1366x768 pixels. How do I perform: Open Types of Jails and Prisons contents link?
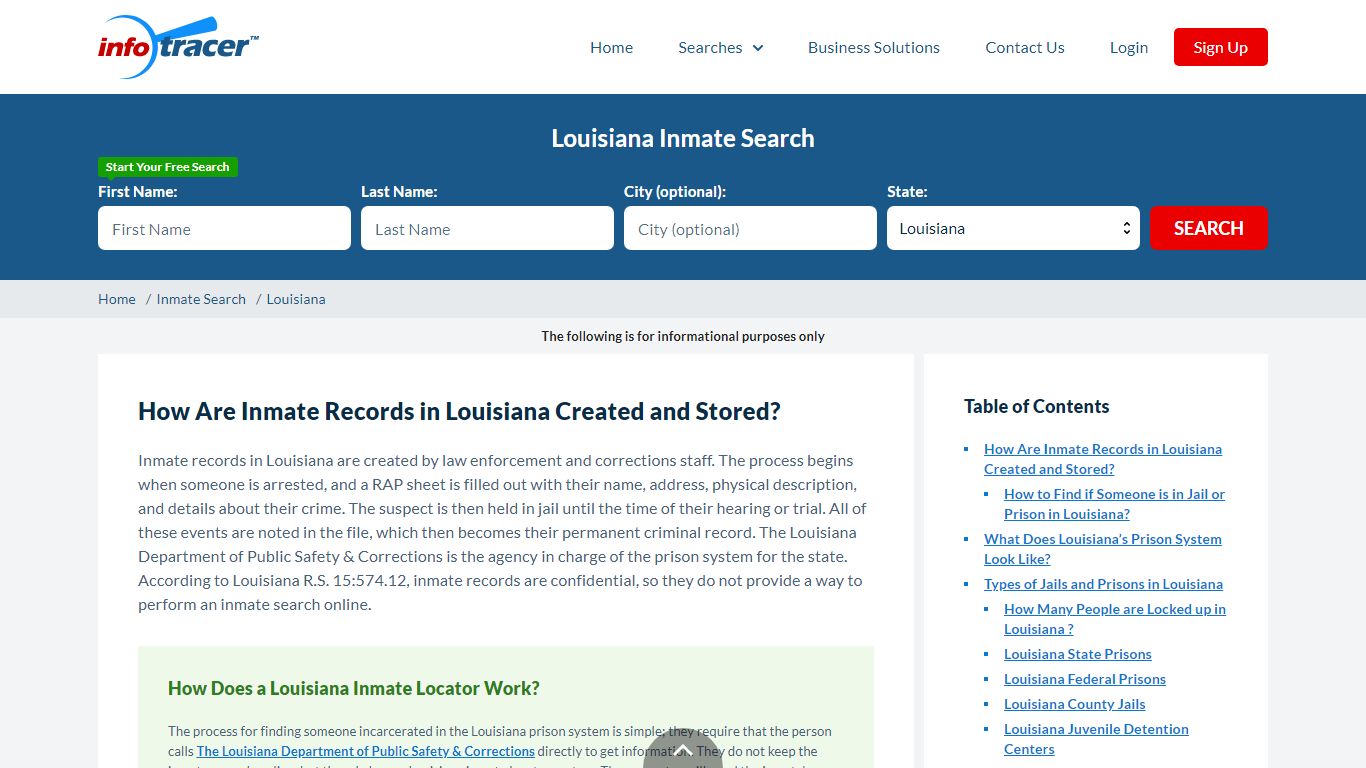pos(1103,584)
